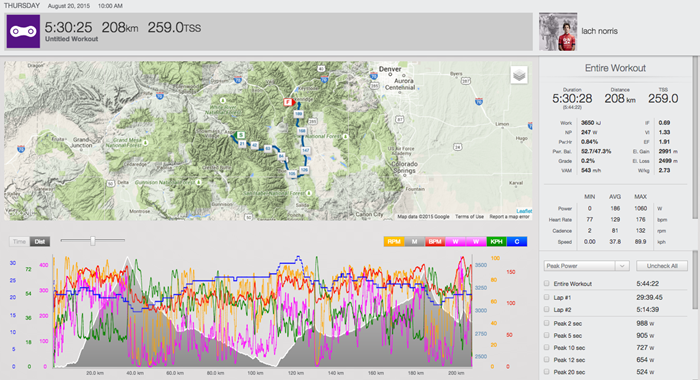This screenshot has width=700, height=380.
Task: Click the Uncheck All button
Action: click(x=662, y=266)
